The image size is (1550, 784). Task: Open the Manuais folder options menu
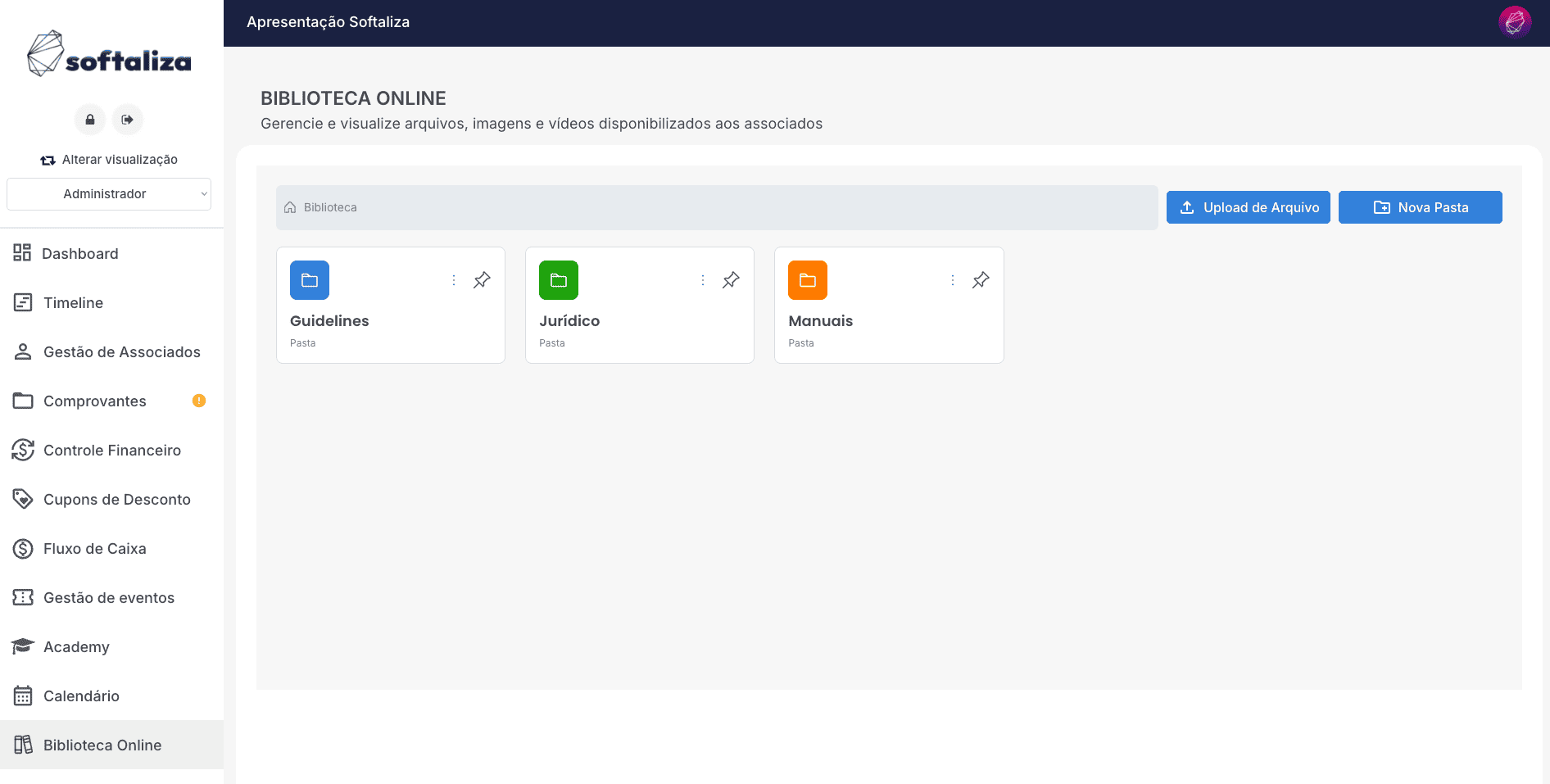pyautogui.click(x=953, y=280)
